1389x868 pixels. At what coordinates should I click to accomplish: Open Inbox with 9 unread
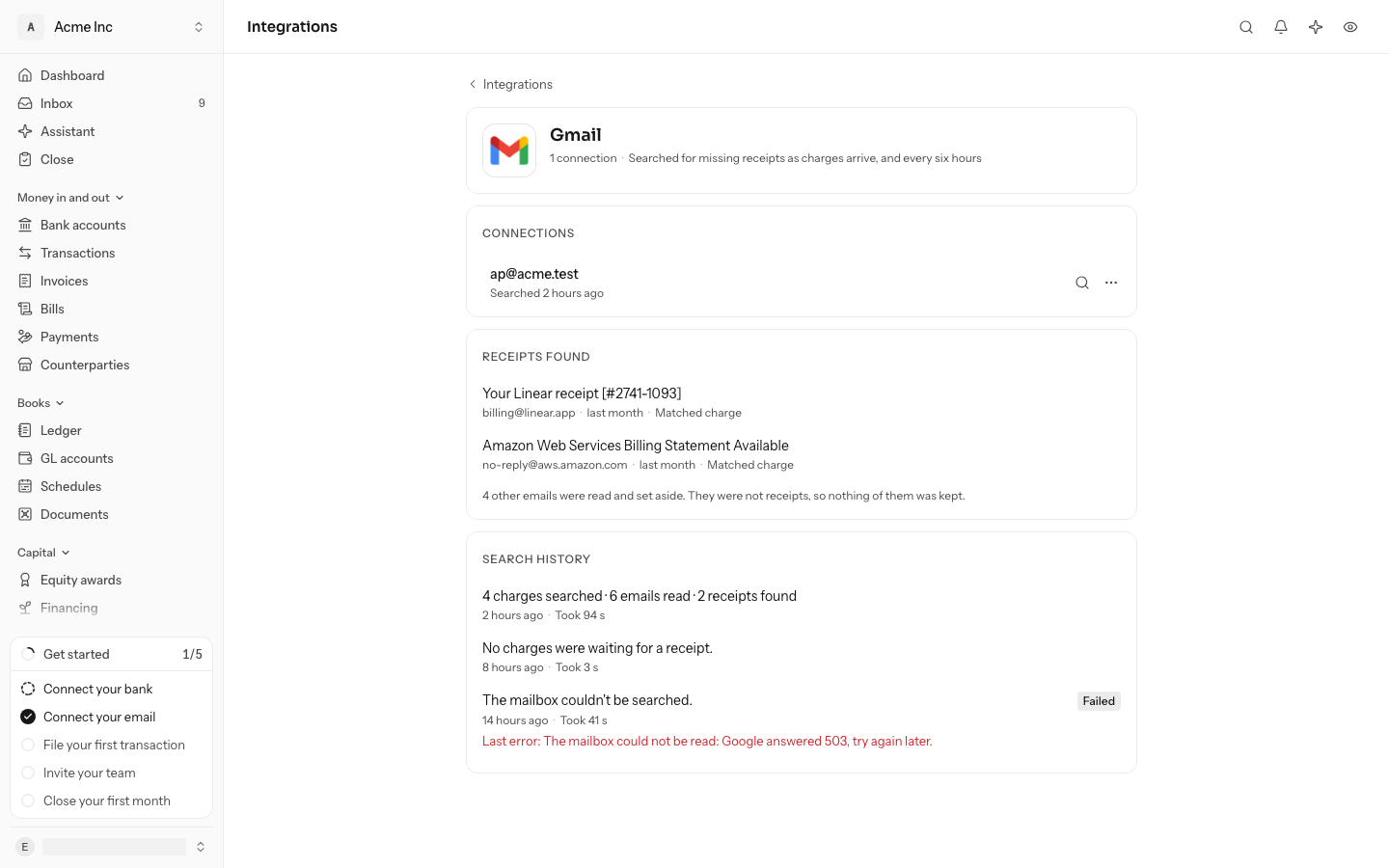(x=112, y=103)
